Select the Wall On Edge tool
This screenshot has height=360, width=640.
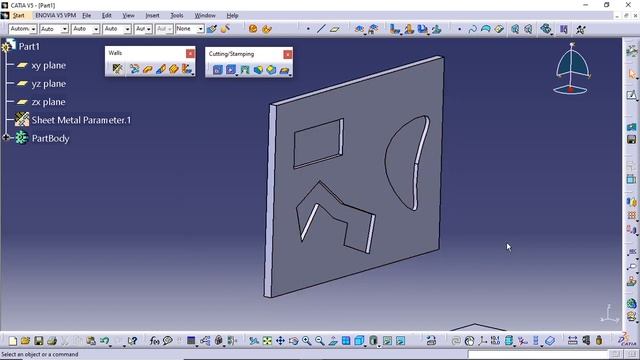click(x=160, y=69)
